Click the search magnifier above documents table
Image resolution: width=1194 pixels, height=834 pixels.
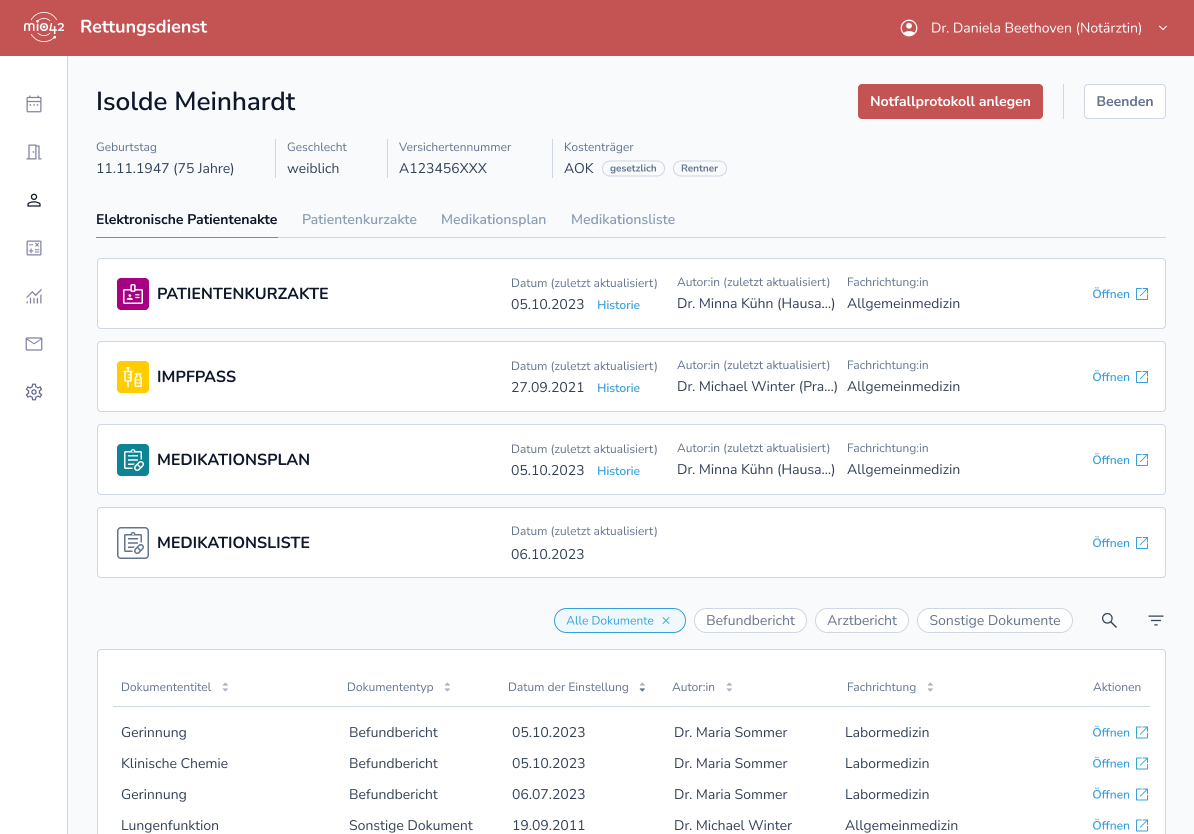click(x=1109, y=620)
